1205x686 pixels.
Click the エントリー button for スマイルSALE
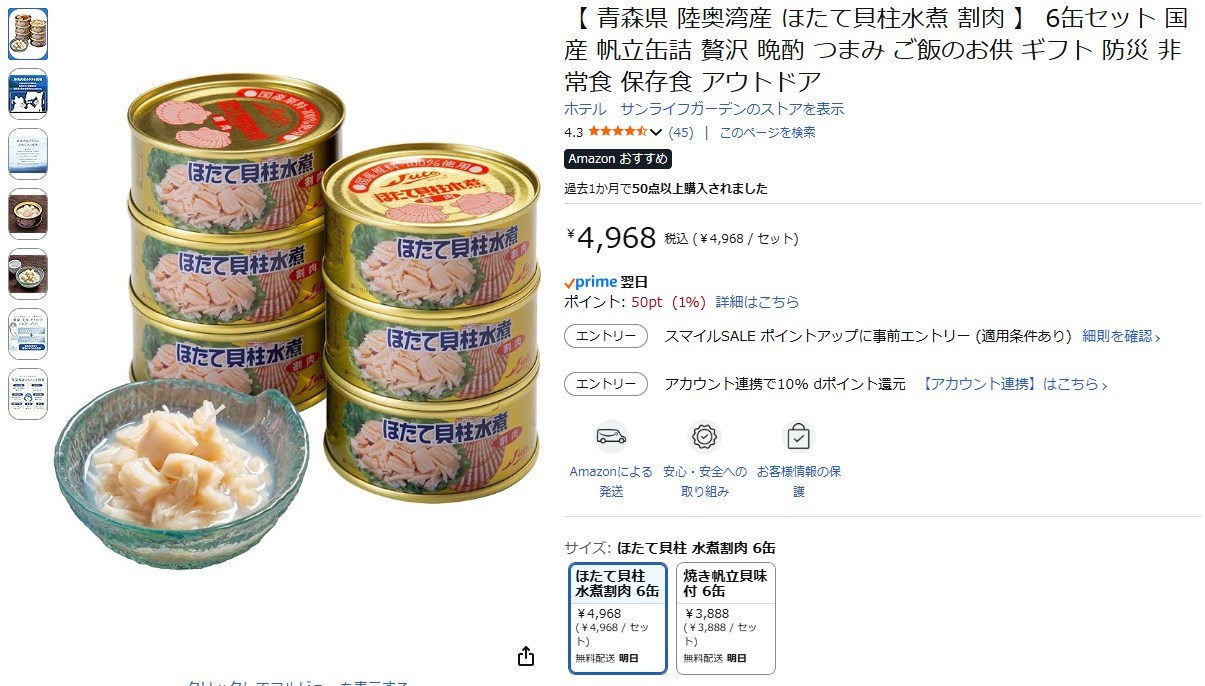pos(606,336)
